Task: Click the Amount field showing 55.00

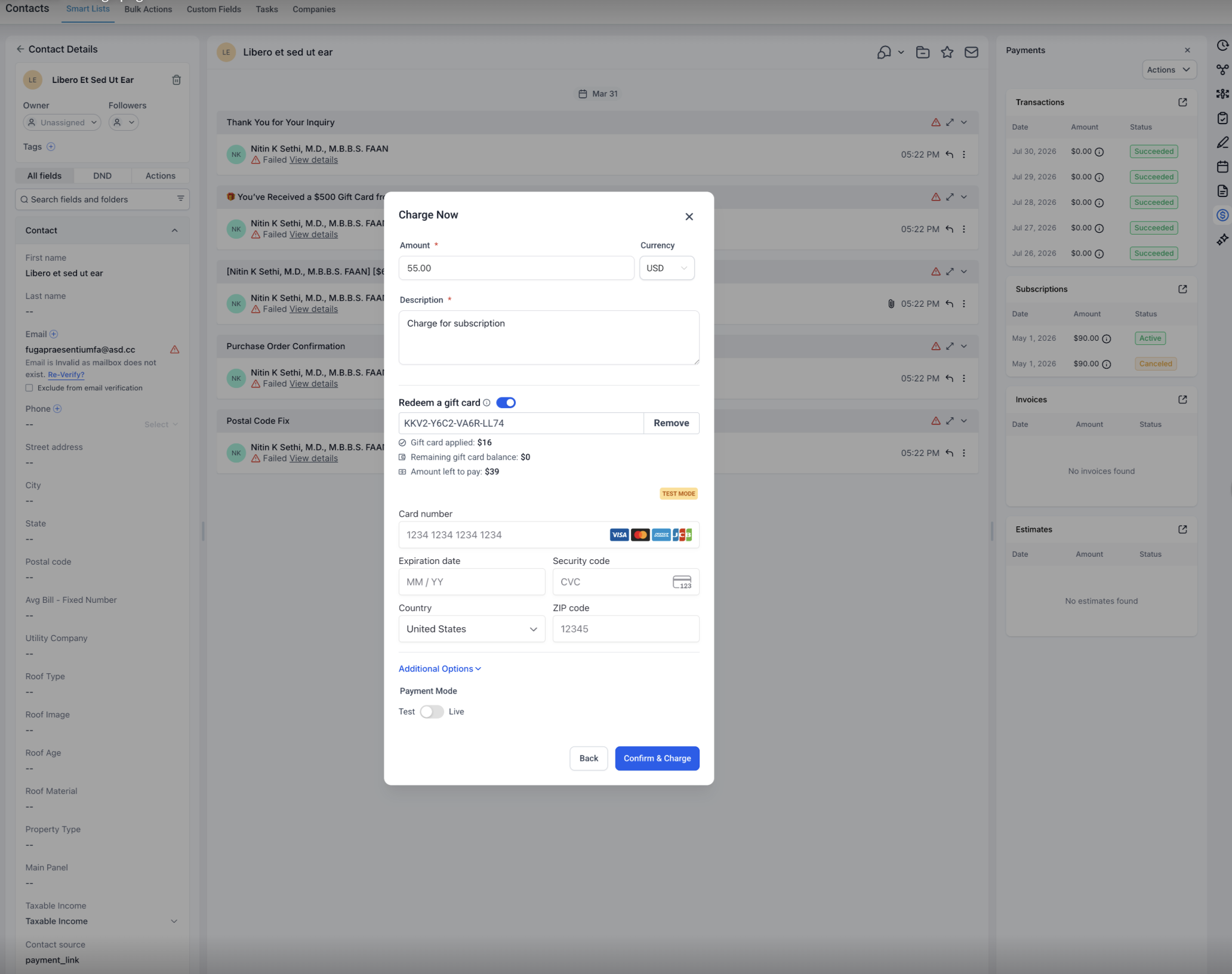Action: pos(516,268)
